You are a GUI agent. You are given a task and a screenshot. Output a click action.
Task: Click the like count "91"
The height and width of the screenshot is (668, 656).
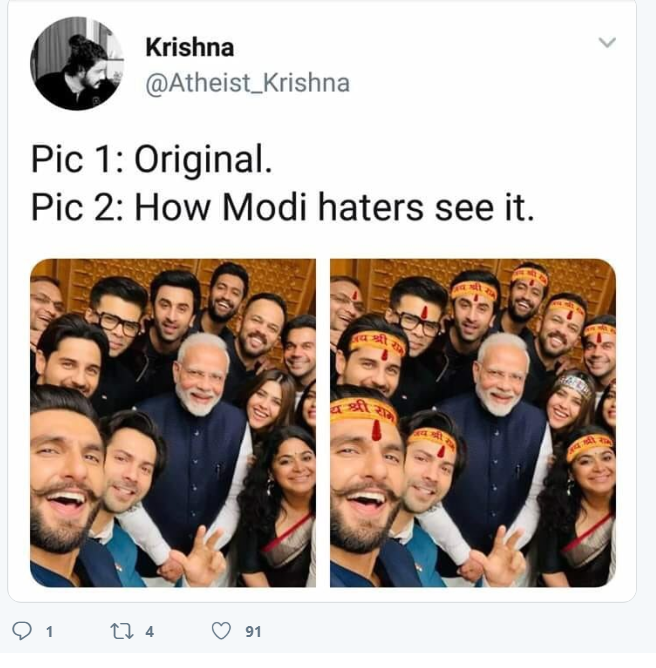(253, 632)
